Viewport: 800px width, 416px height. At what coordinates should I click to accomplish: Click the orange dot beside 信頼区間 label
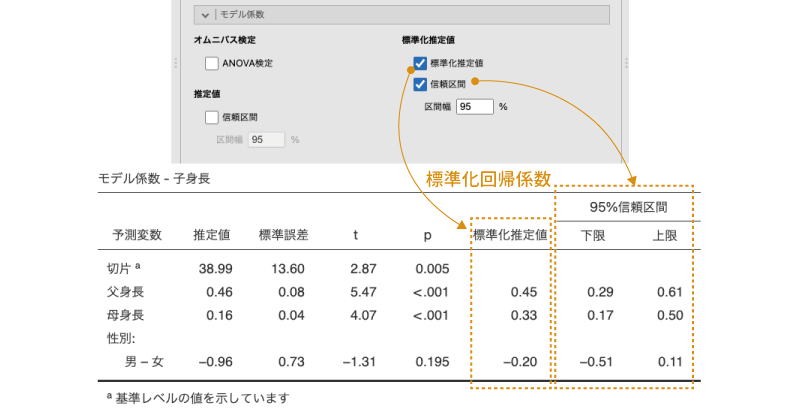[475, 82]
